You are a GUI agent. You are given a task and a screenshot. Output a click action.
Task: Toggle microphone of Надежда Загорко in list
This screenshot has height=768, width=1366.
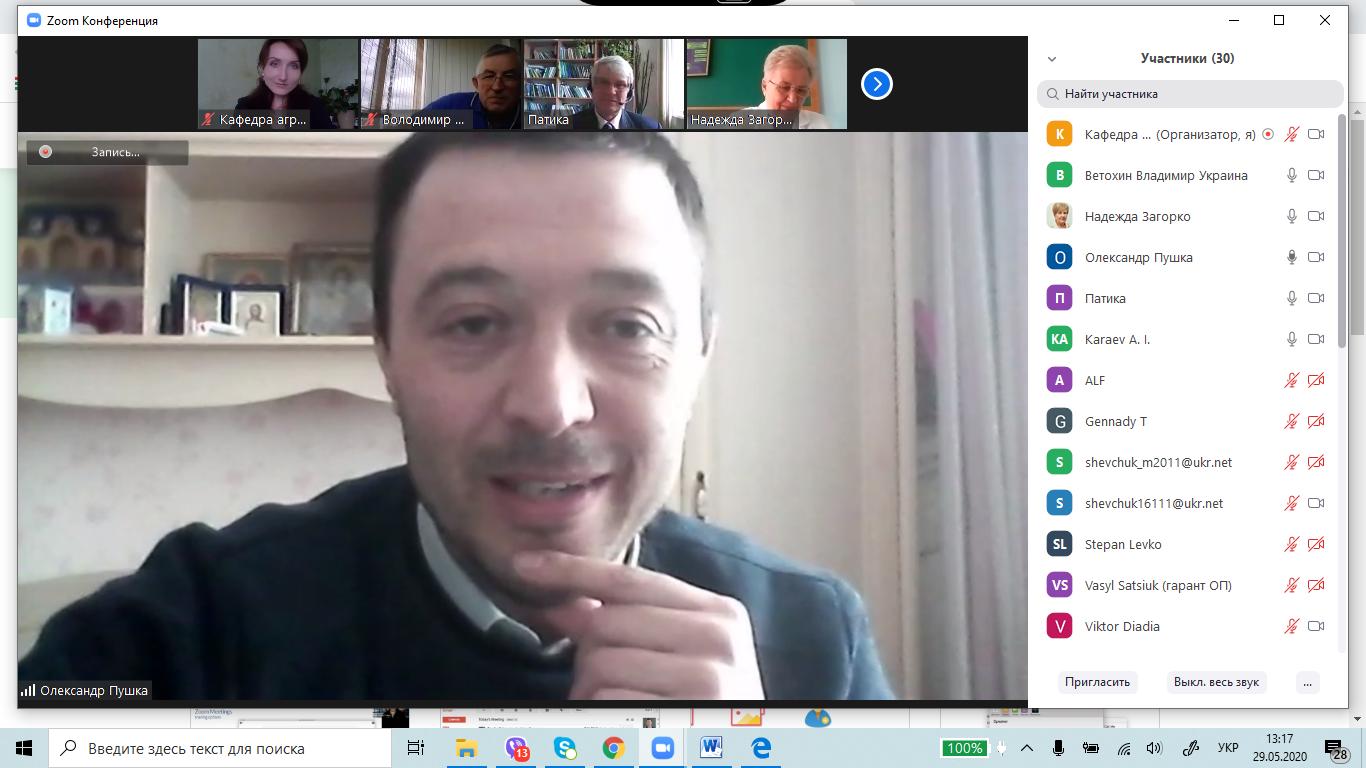click(x=1292, y=216)
